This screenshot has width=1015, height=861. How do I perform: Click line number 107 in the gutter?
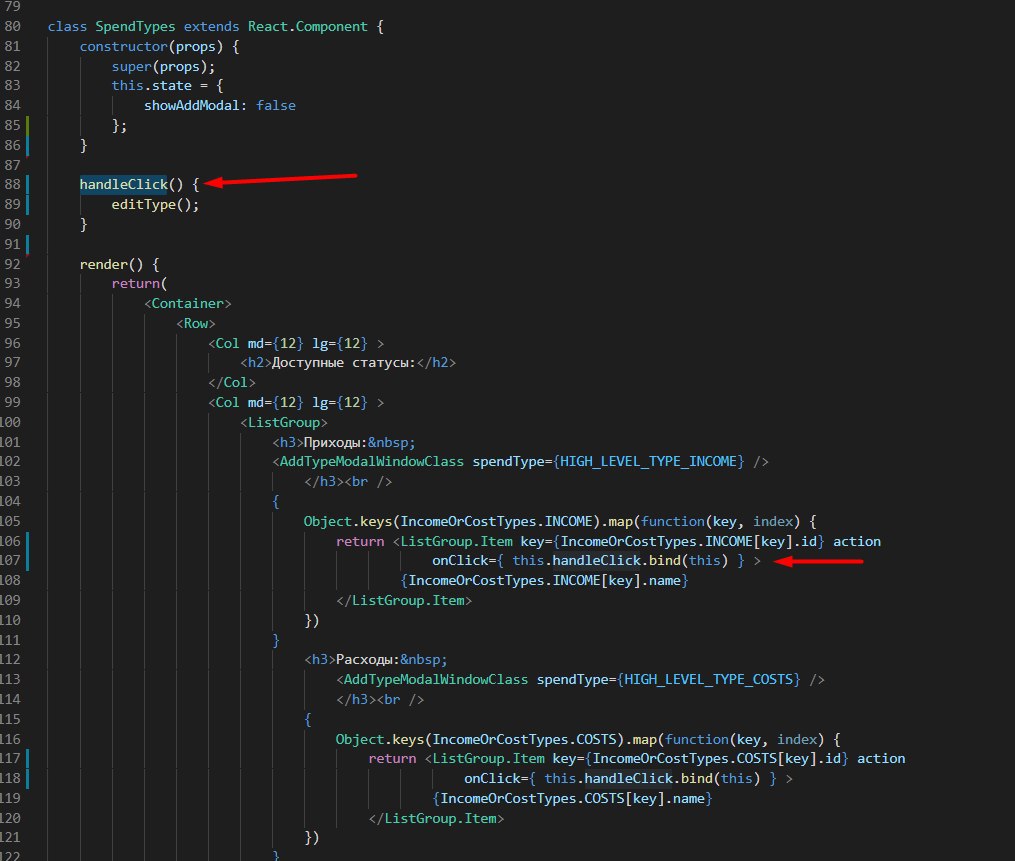pos(10,561)
